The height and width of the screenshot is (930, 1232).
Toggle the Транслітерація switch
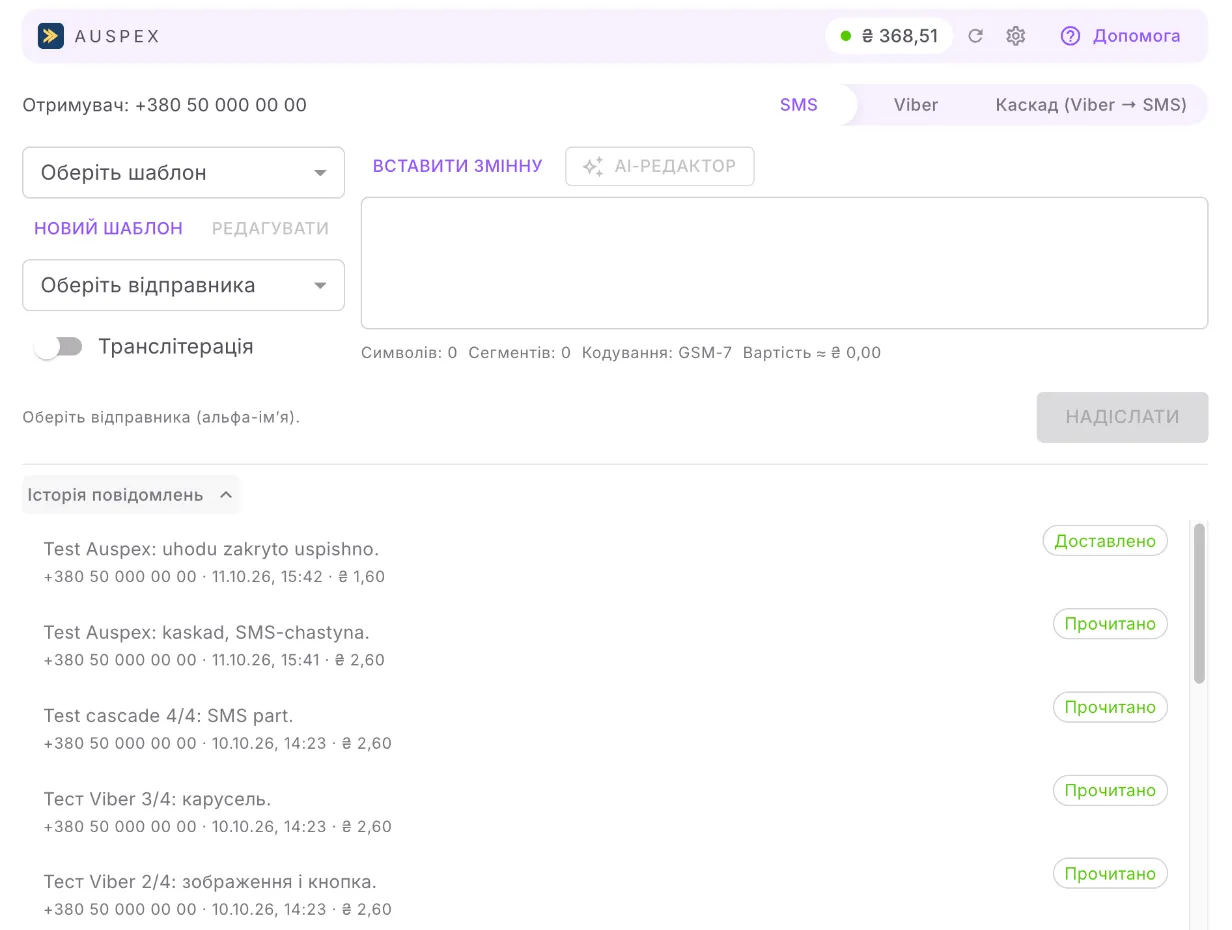(x=58, y=346)
